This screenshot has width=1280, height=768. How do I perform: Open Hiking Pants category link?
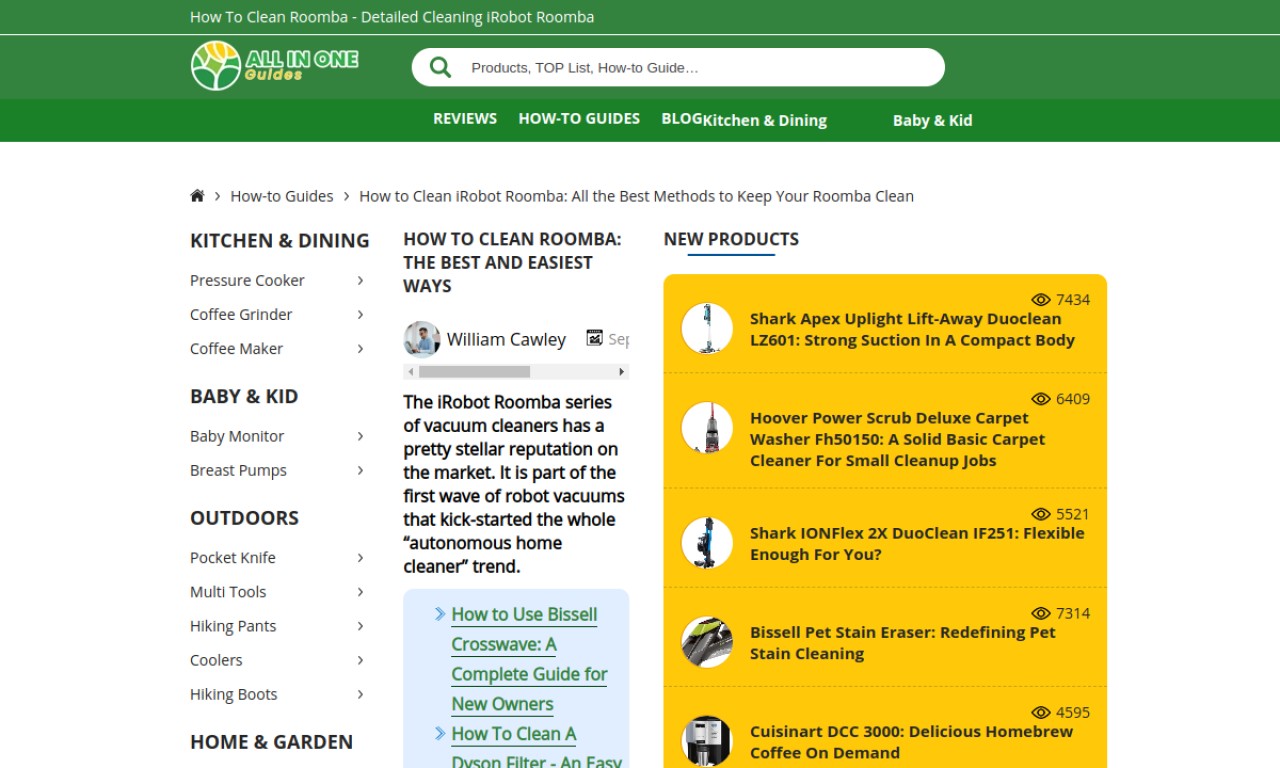point(233,625)
